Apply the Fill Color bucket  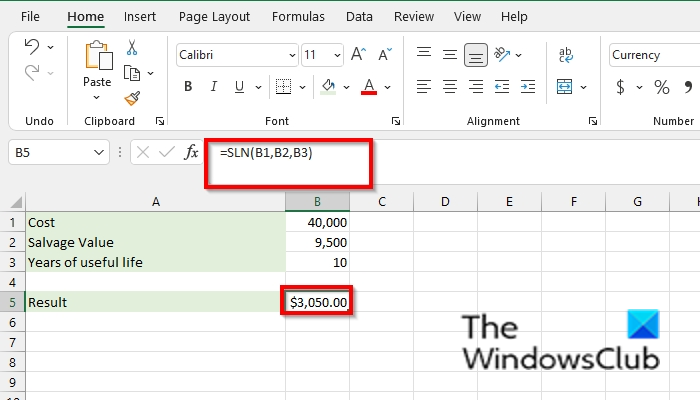[x=328, y=87]
